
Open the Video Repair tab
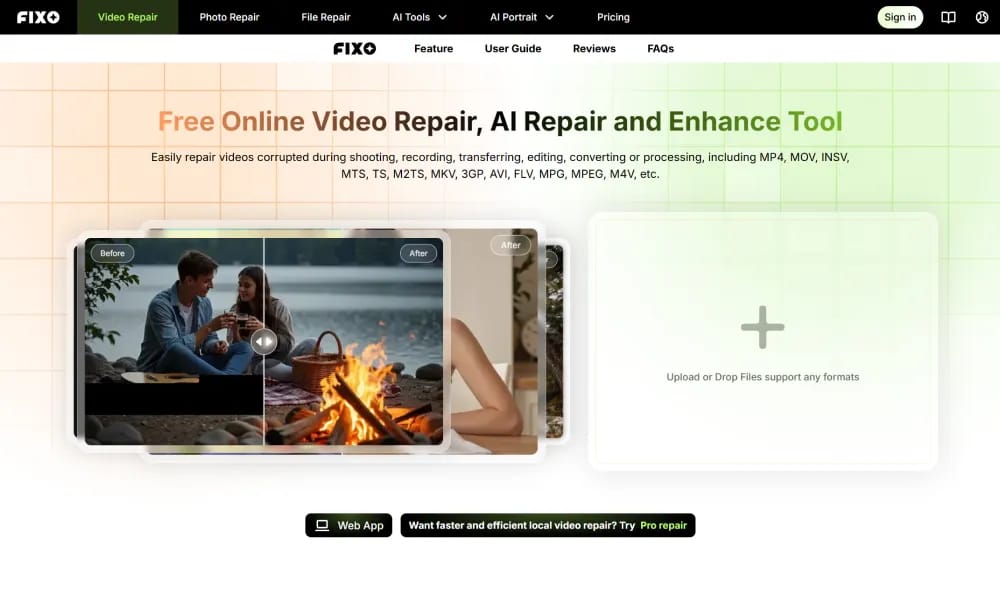[128, 17]
